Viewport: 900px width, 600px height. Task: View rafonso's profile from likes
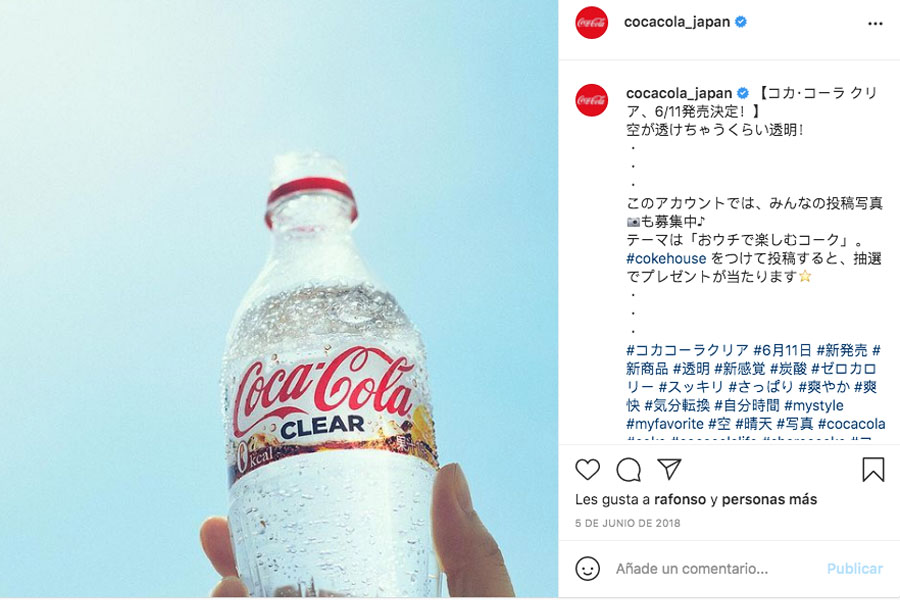click(x=680, y=500)
